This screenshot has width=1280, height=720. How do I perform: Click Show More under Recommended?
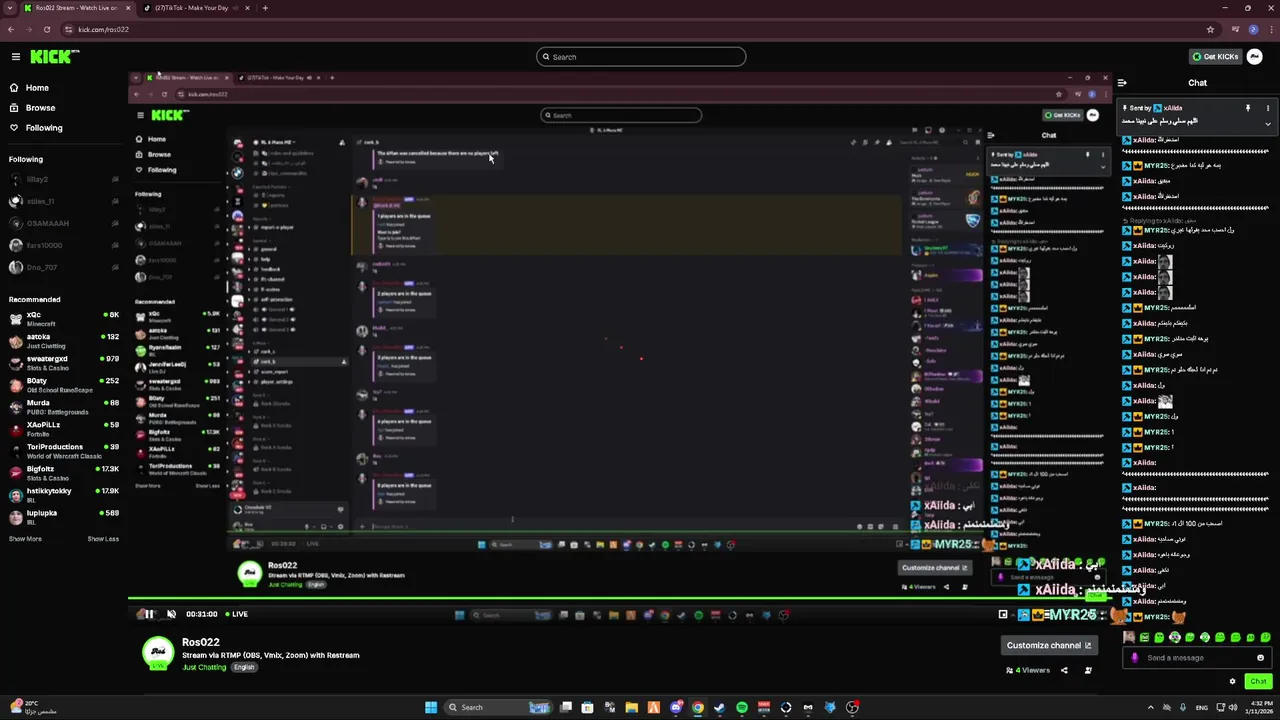tap(25, 539)
